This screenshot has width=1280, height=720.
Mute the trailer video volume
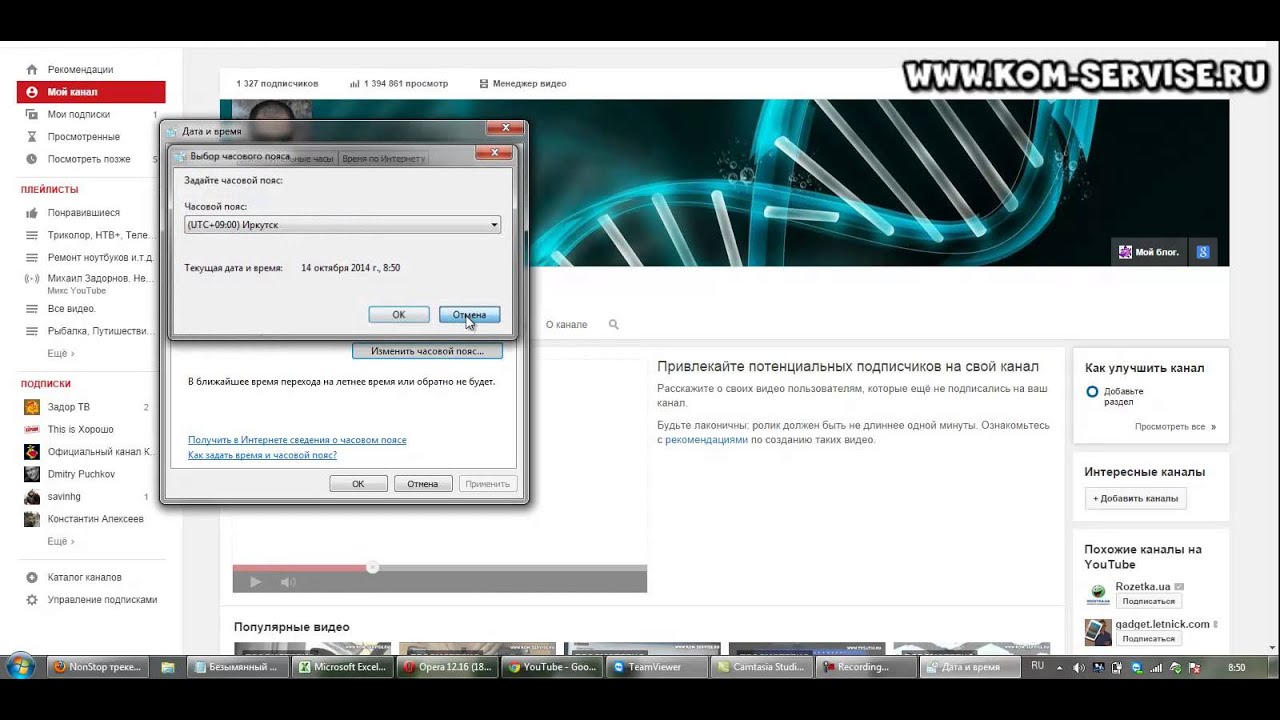tap(288, 582)
